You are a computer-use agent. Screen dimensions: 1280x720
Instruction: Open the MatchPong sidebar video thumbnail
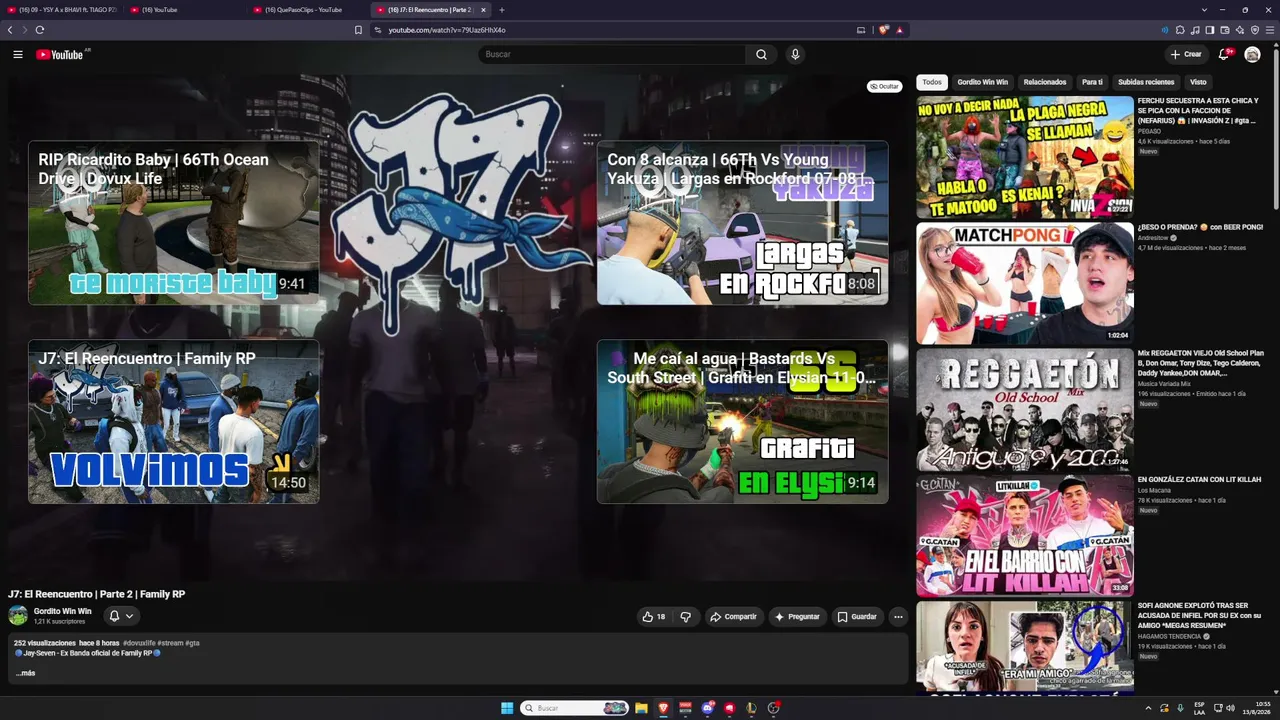click(1025, 283)
